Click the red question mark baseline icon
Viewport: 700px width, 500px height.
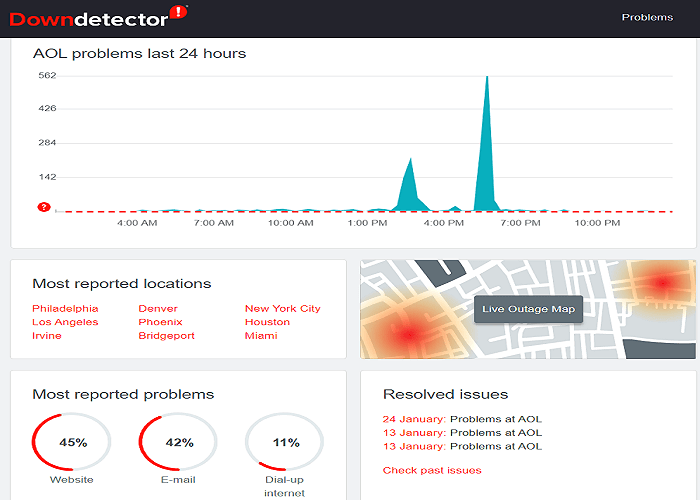[44, 207]
